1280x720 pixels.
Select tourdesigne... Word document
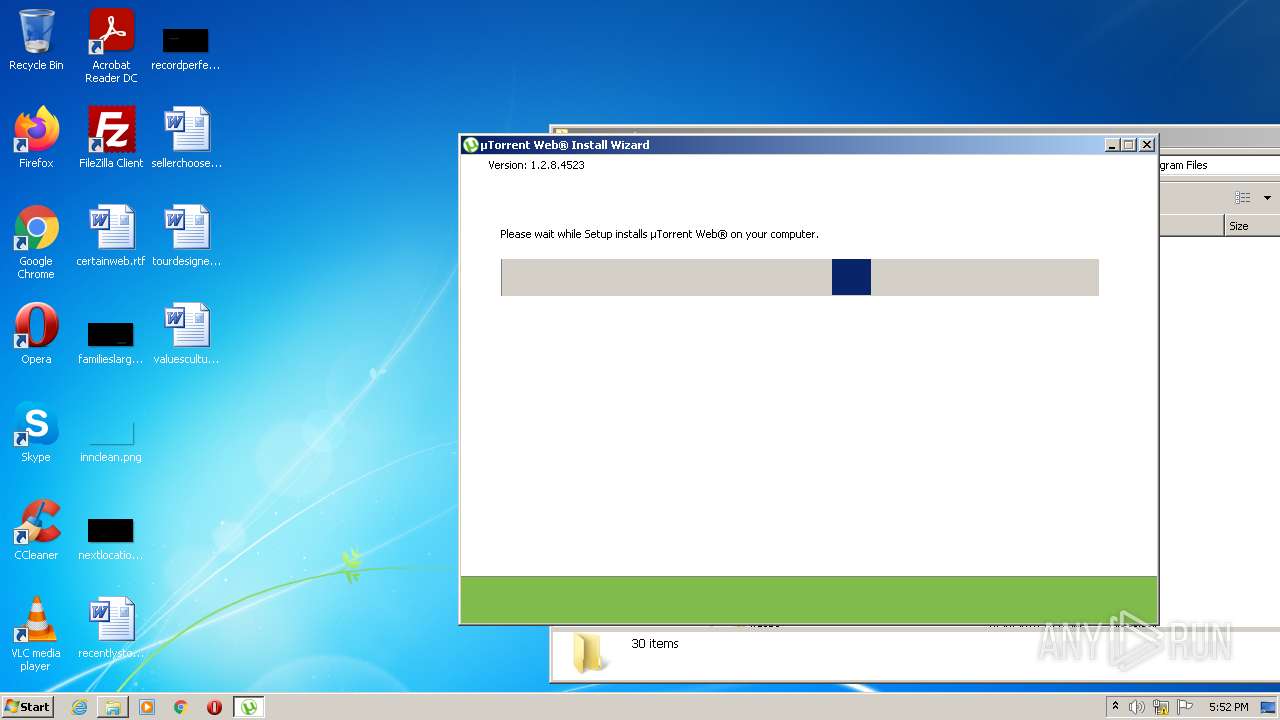[186, 236]
